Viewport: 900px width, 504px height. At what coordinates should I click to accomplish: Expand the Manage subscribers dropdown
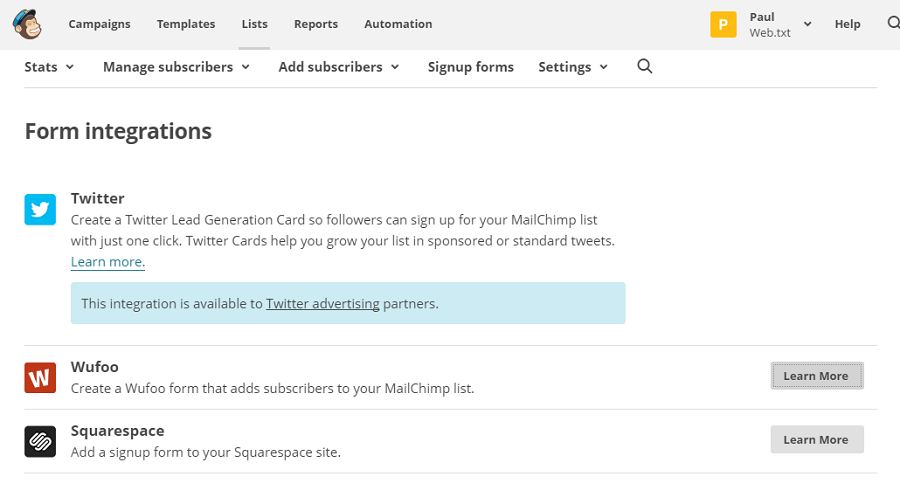pos(176,67)
